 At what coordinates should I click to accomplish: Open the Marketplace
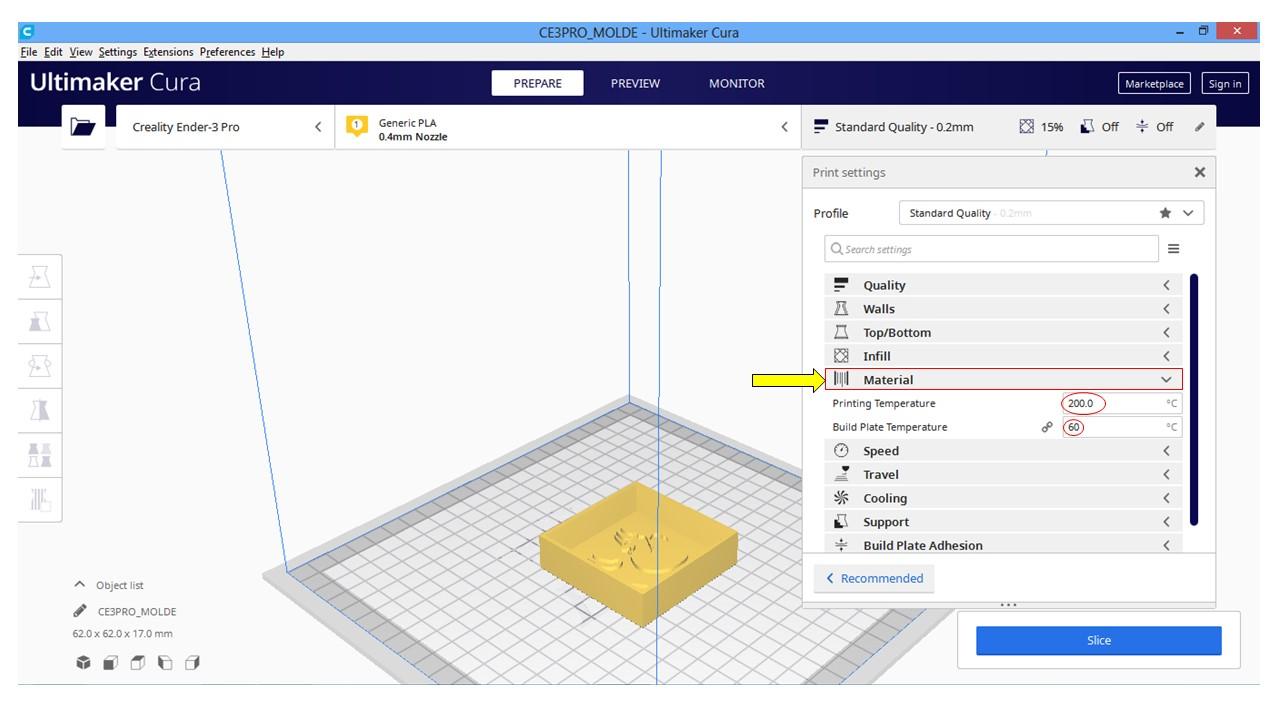1154,84
